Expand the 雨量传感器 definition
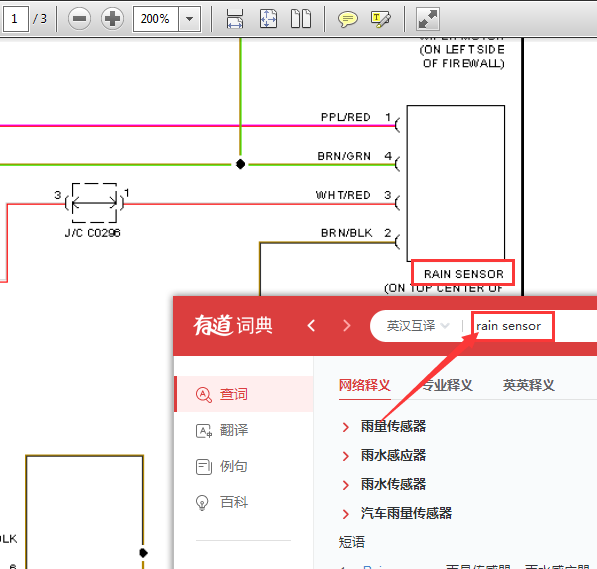This screenshot has height=569, width=597. [x=346, y=427]
